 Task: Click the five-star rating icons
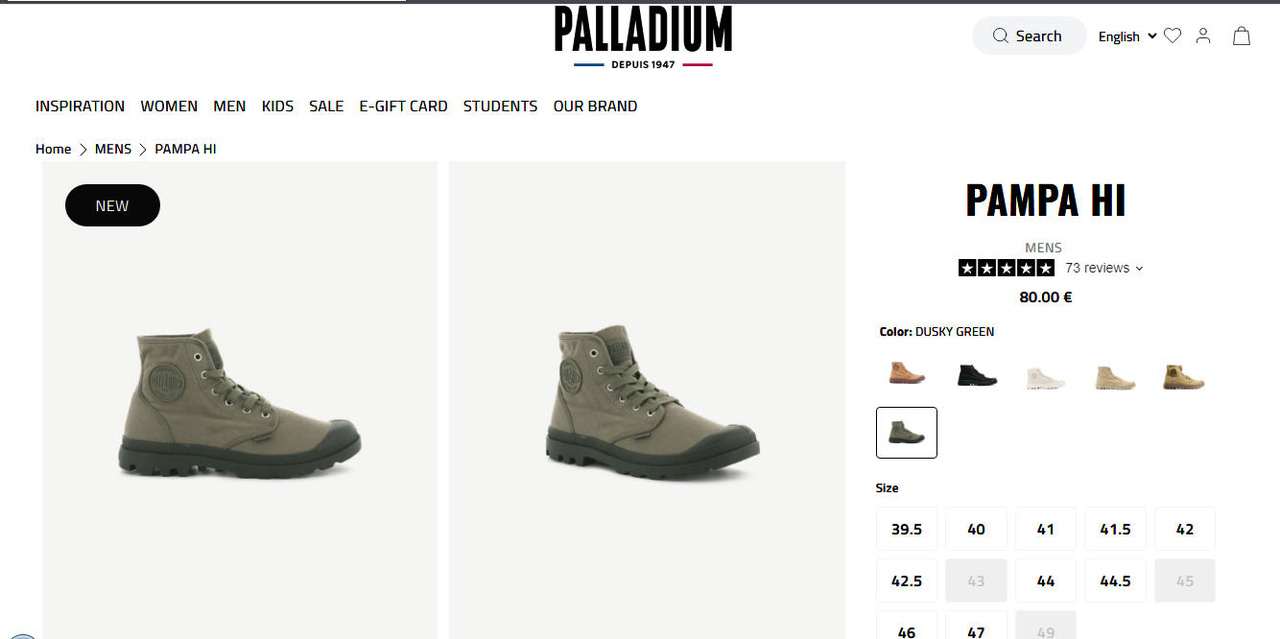click(x=1006, y=268)
